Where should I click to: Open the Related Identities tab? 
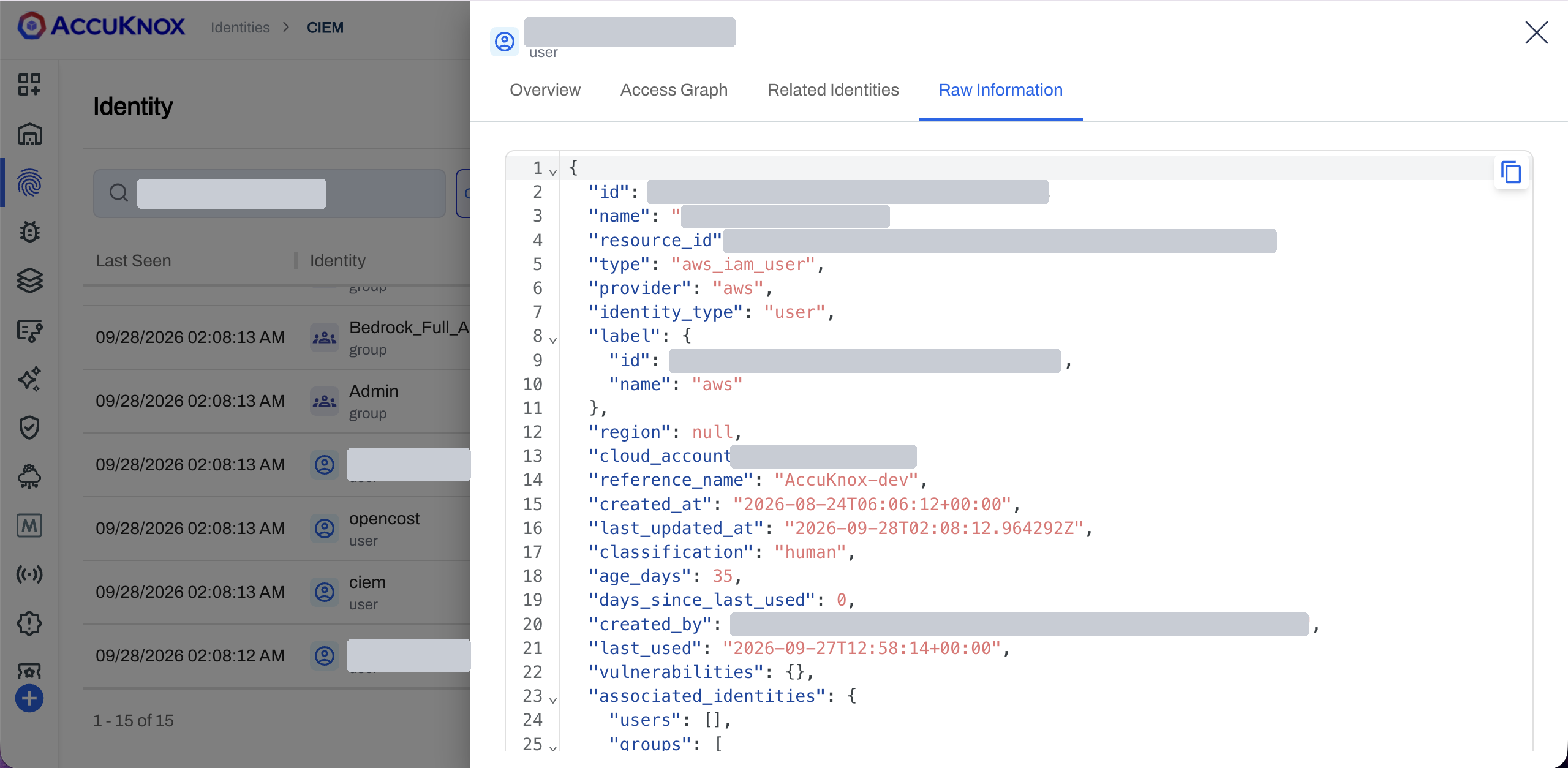(833, 90)
